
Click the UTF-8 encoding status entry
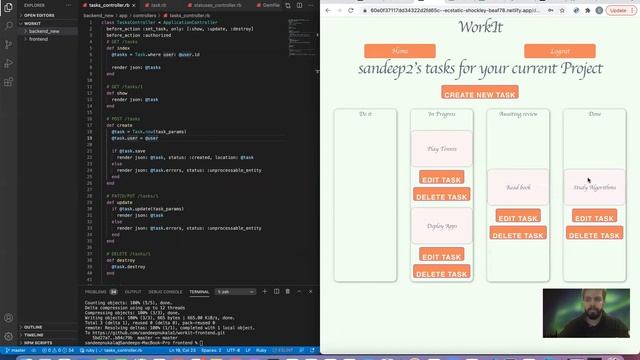pos(233,350)
